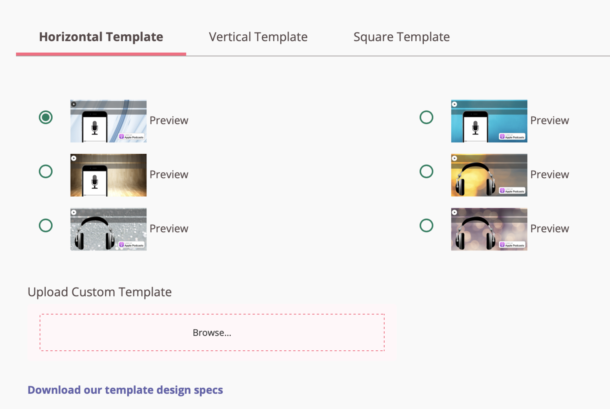Image resolution: width=610 pixels, height=409 pixels.
Task: Choose radio button for purple bokeh headphones template
Action: point(426,226)
